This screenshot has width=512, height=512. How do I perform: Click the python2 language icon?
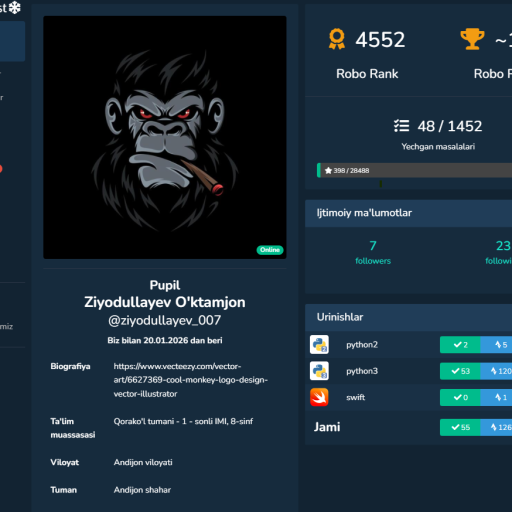(x=319, y=344)
